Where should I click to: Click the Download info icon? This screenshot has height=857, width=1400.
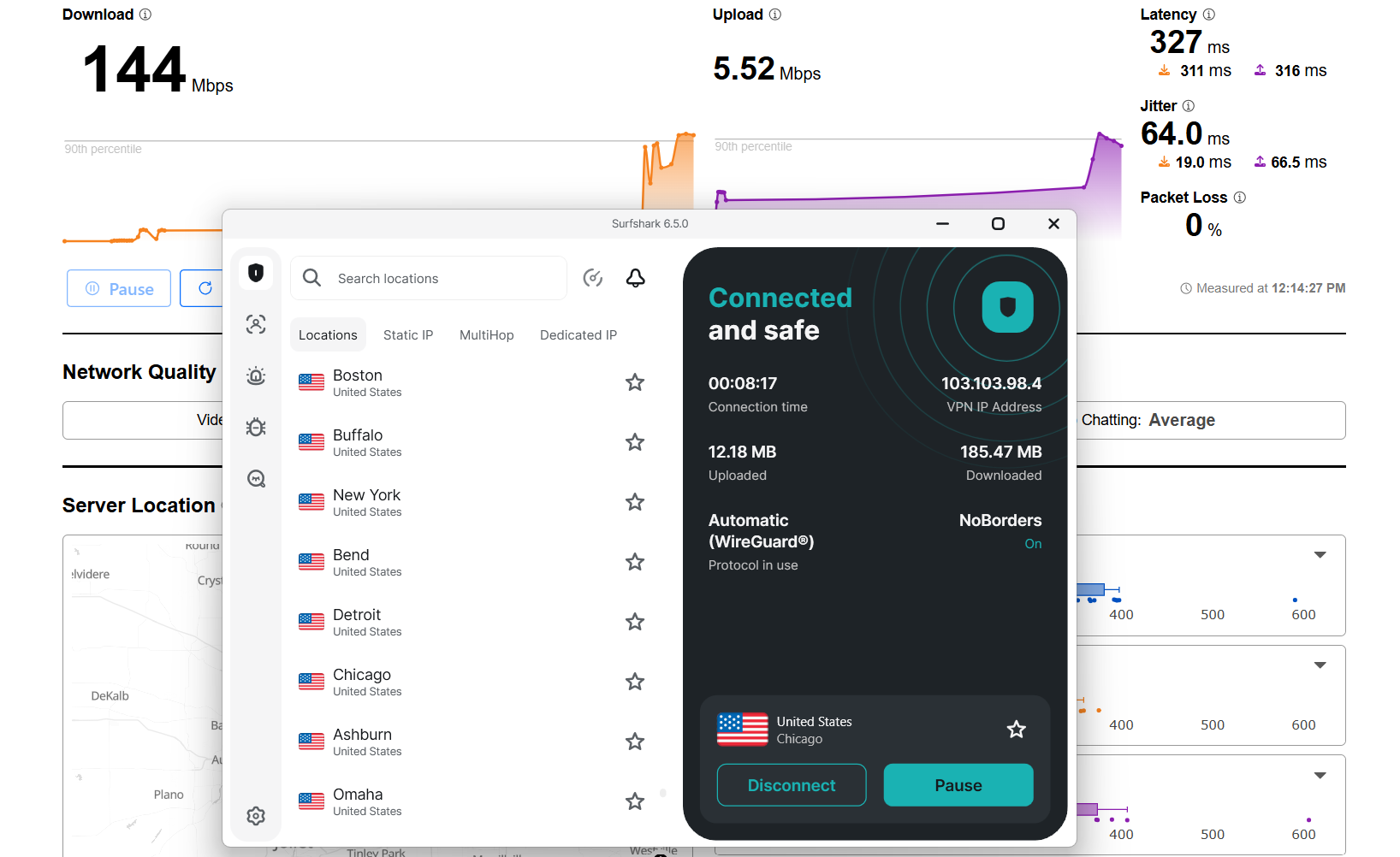(x=145, y=15)
